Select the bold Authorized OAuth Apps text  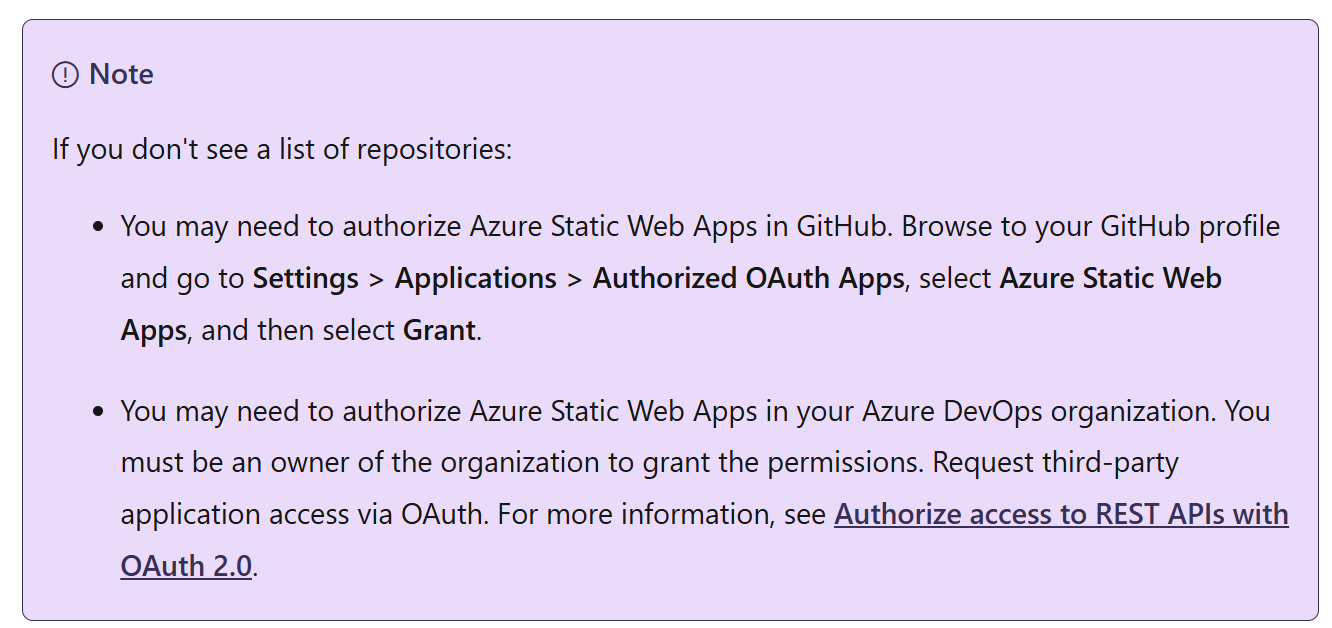(x=748, y=278)
